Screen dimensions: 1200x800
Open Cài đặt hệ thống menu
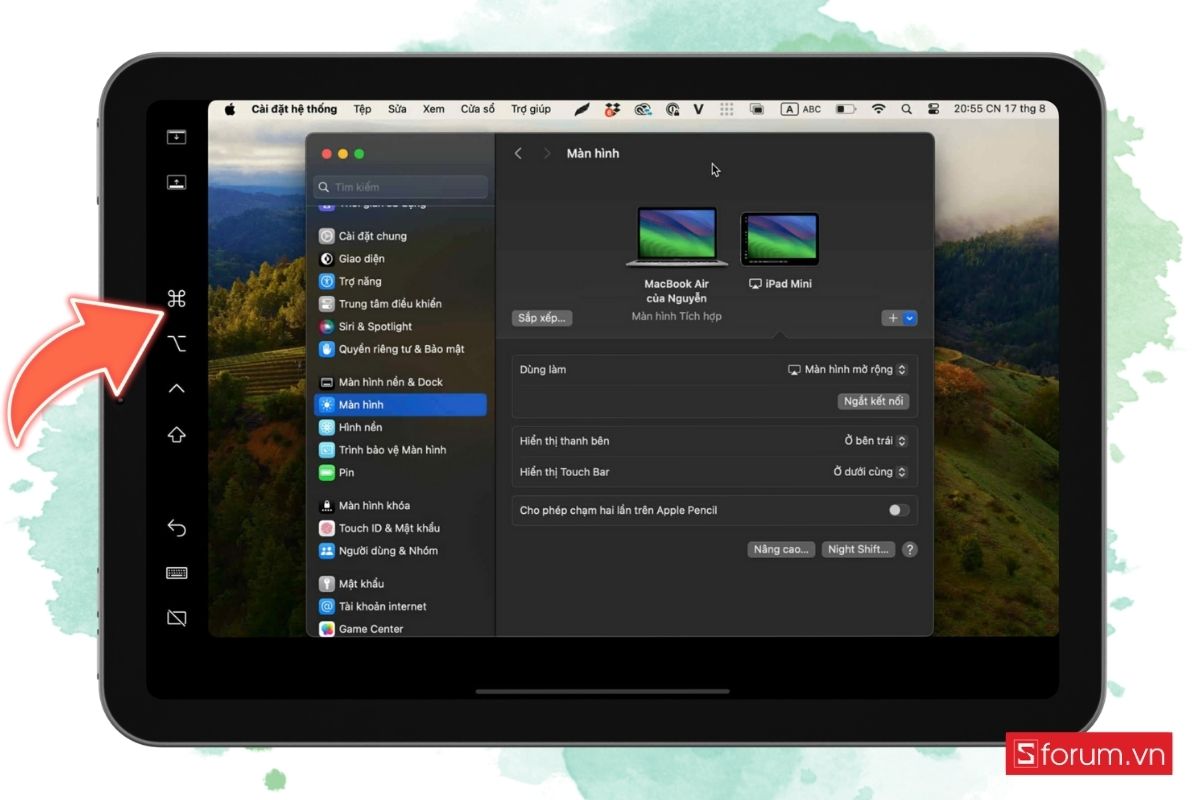click(294, 109)
